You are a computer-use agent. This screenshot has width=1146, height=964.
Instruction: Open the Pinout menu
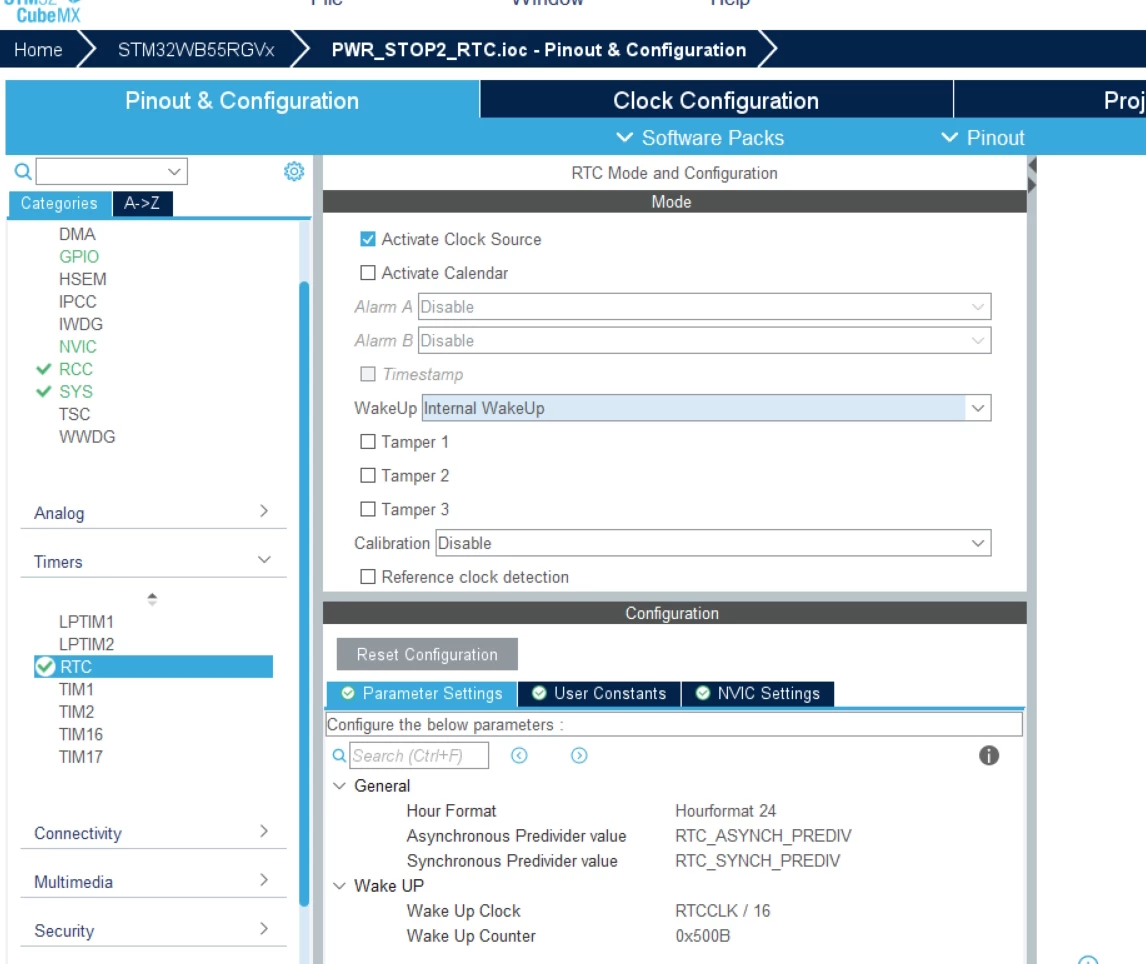(x=982, y=138)
